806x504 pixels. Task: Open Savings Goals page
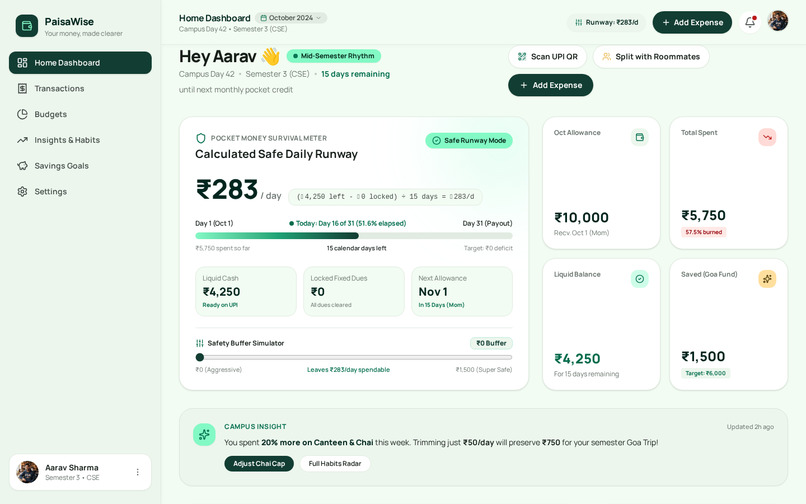(x=80, y=166)
